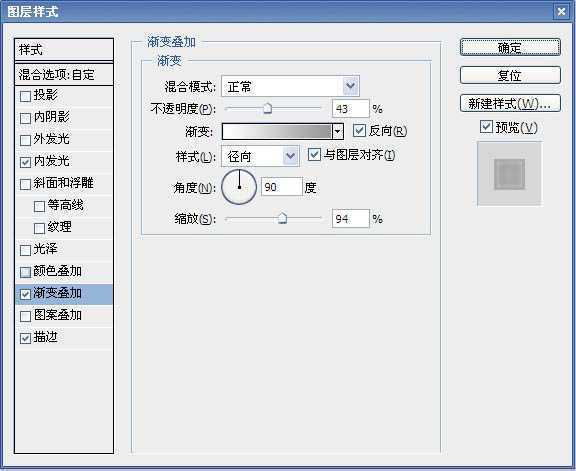Select the 渐变叠加 list entry label
This screenshot has height=471, width=576.
pos(57,293)
